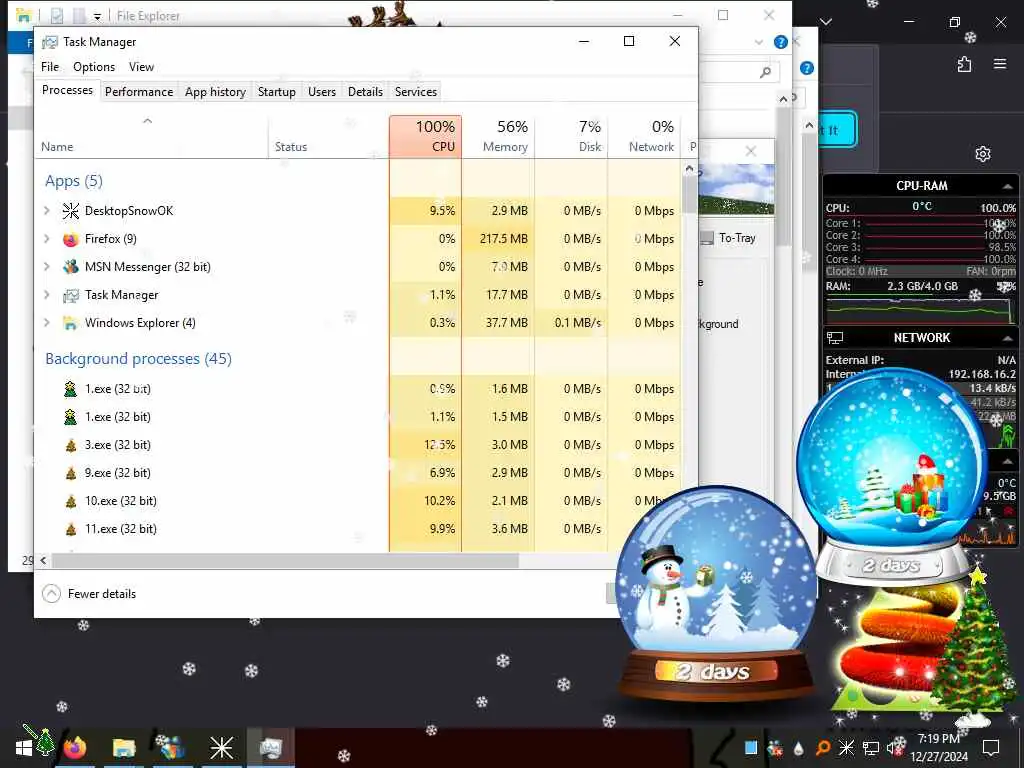Click the To-Tray button behind Task Manager
Screen dimensions: 1024x768
[x=729, y=238]
